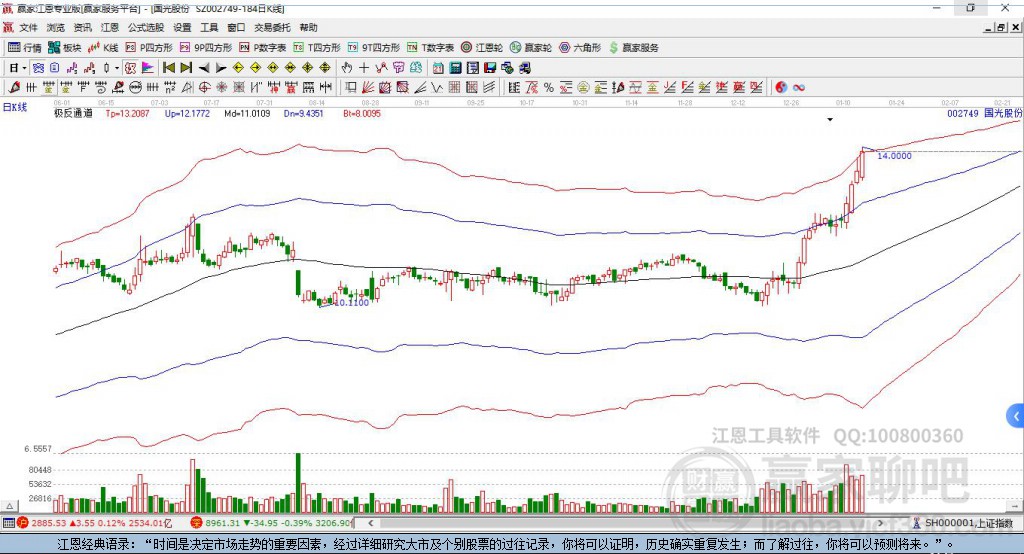Screen dimensions: 1024x554
Task: Click the grid icon in status bar
Action: (x=8, y=523)
